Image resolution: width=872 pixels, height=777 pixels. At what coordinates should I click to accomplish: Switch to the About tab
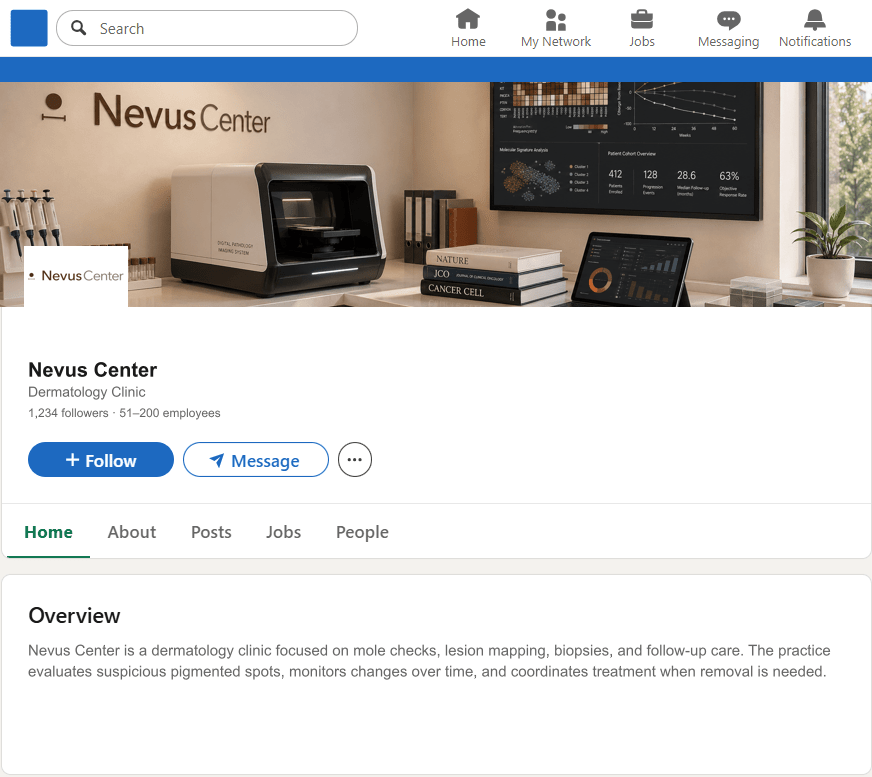pos(131,532)
